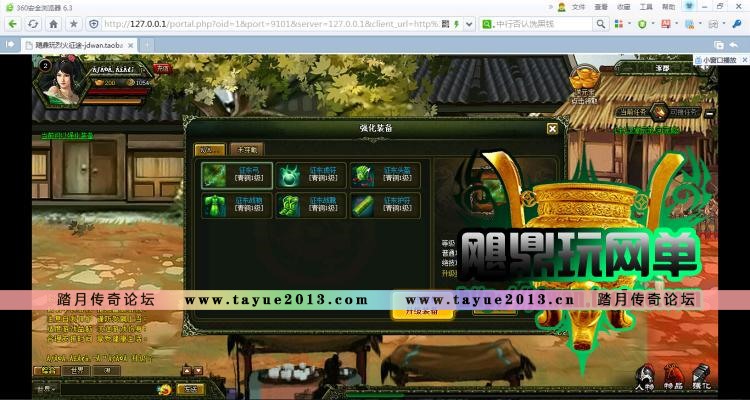The height and width of the screenshot is (400, 750).
Task: Reload the page with the refresh icon
Action: [x=33, y=24]
